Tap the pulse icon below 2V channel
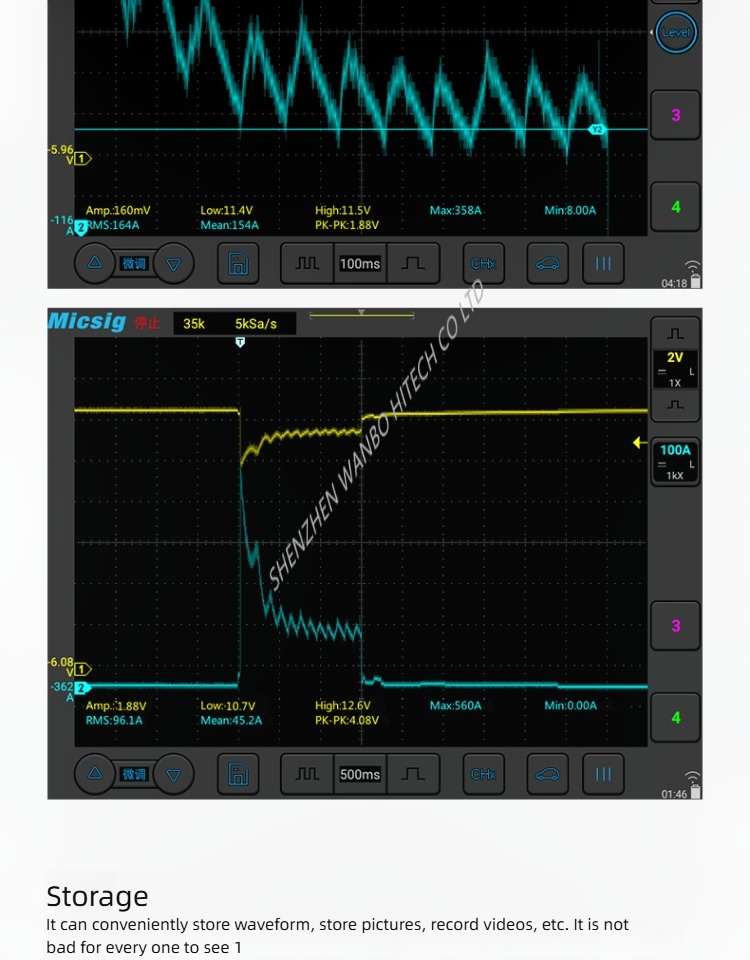Viewport: 750px width, 960px height. tap(675, 405)
